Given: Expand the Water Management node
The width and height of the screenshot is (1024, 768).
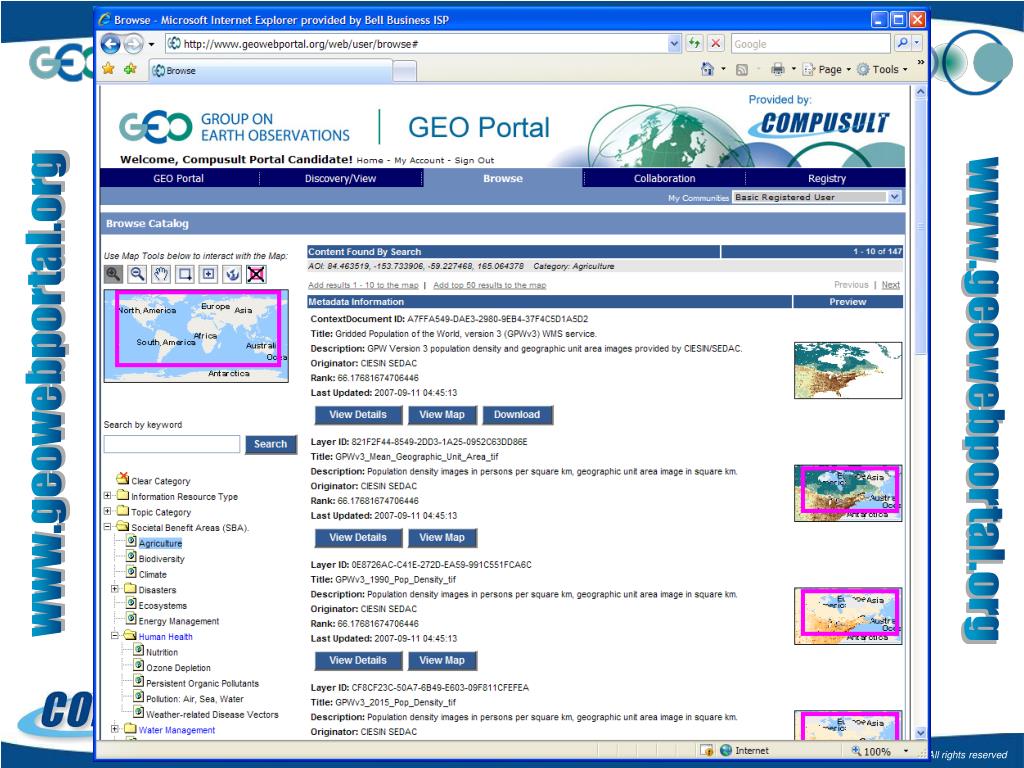Looking at the screenshot, I should point(115,729).
